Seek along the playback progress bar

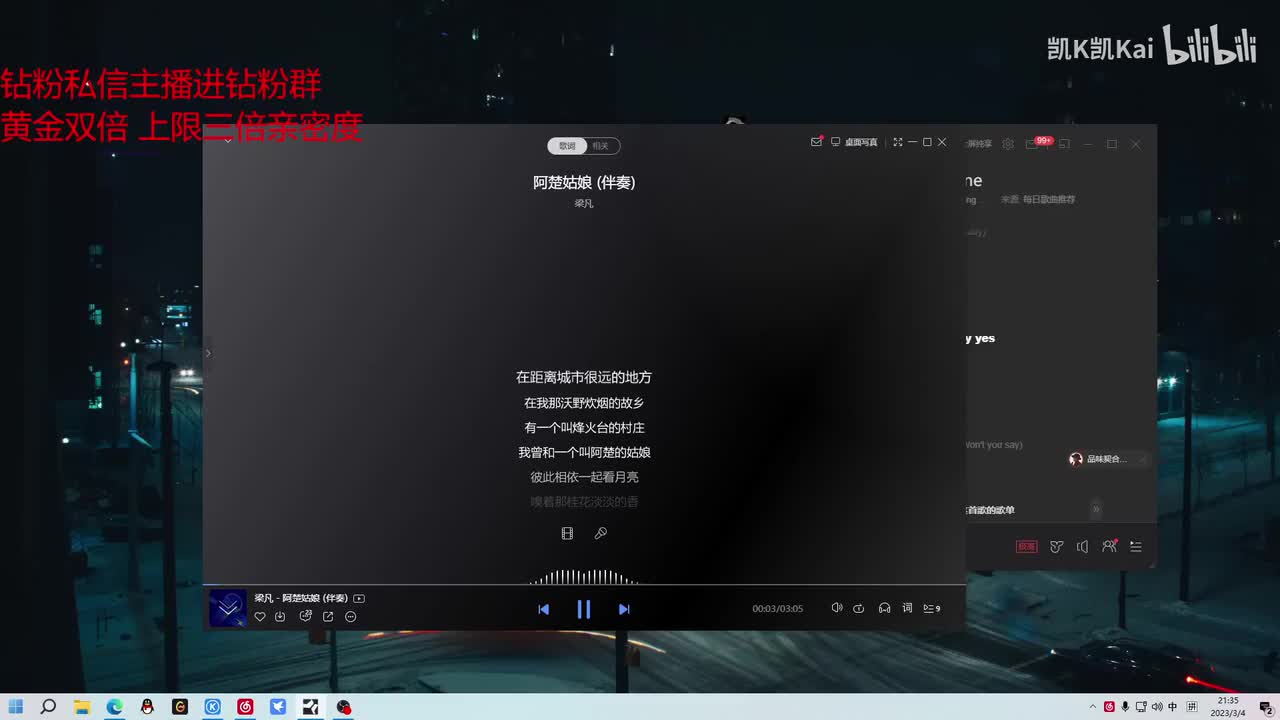(x=584, y=585)
